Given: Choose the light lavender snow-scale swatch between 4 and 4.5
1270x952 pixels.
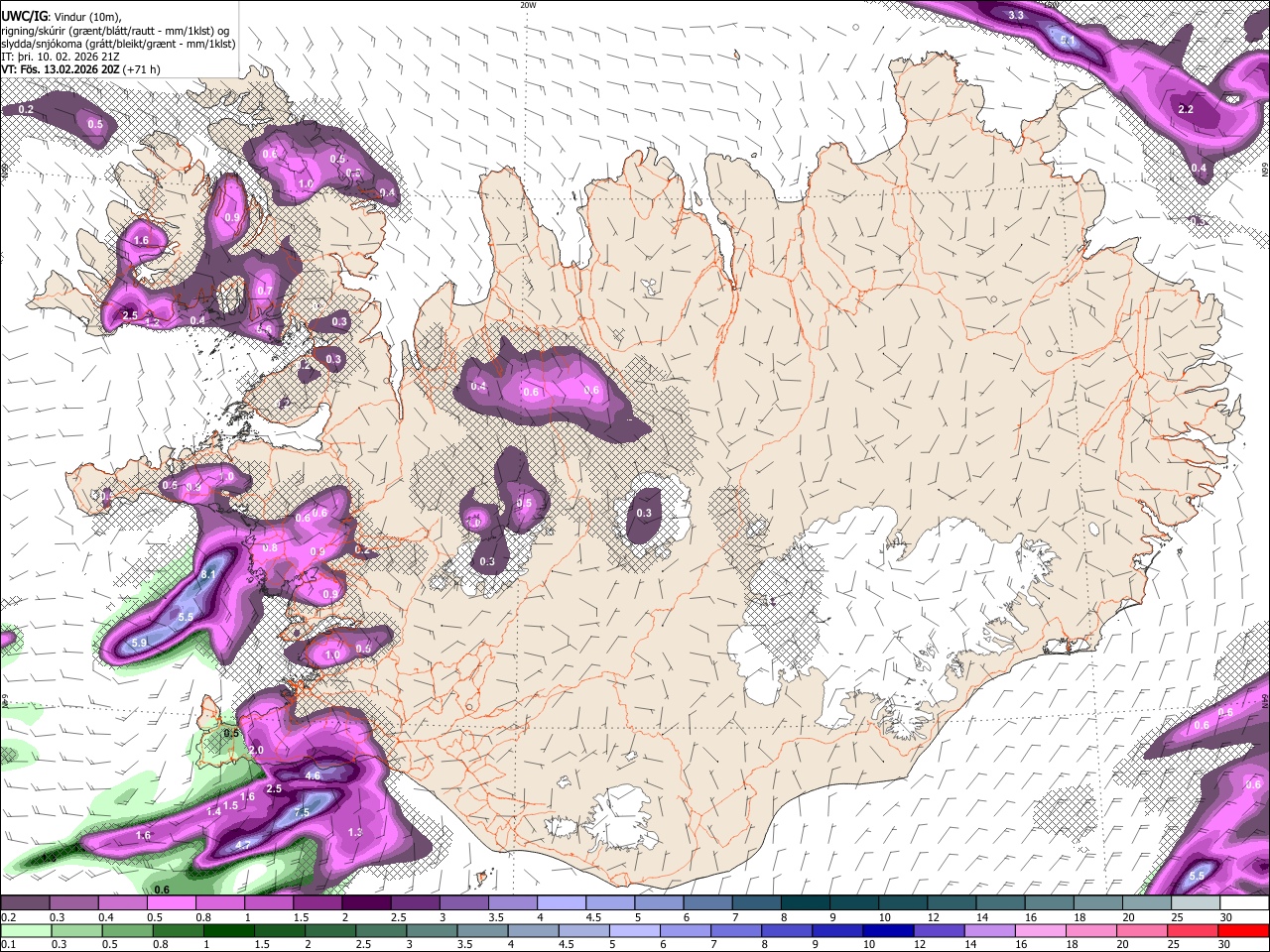Looking at the screenshot, I should [x=562, y=903].
